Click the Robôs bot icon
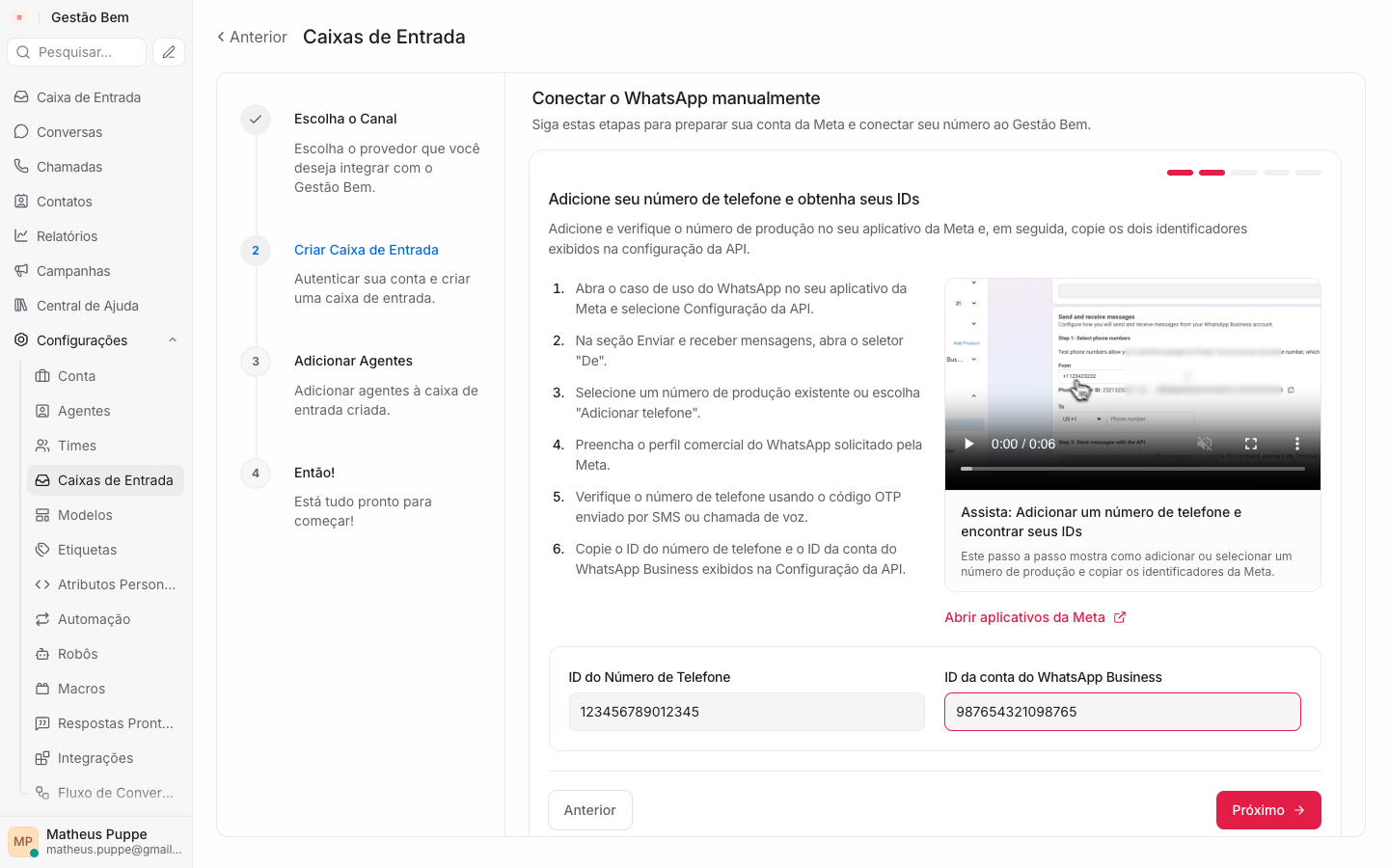The width and height of the screenshot is (1389, 868). (x=42, y=654)
